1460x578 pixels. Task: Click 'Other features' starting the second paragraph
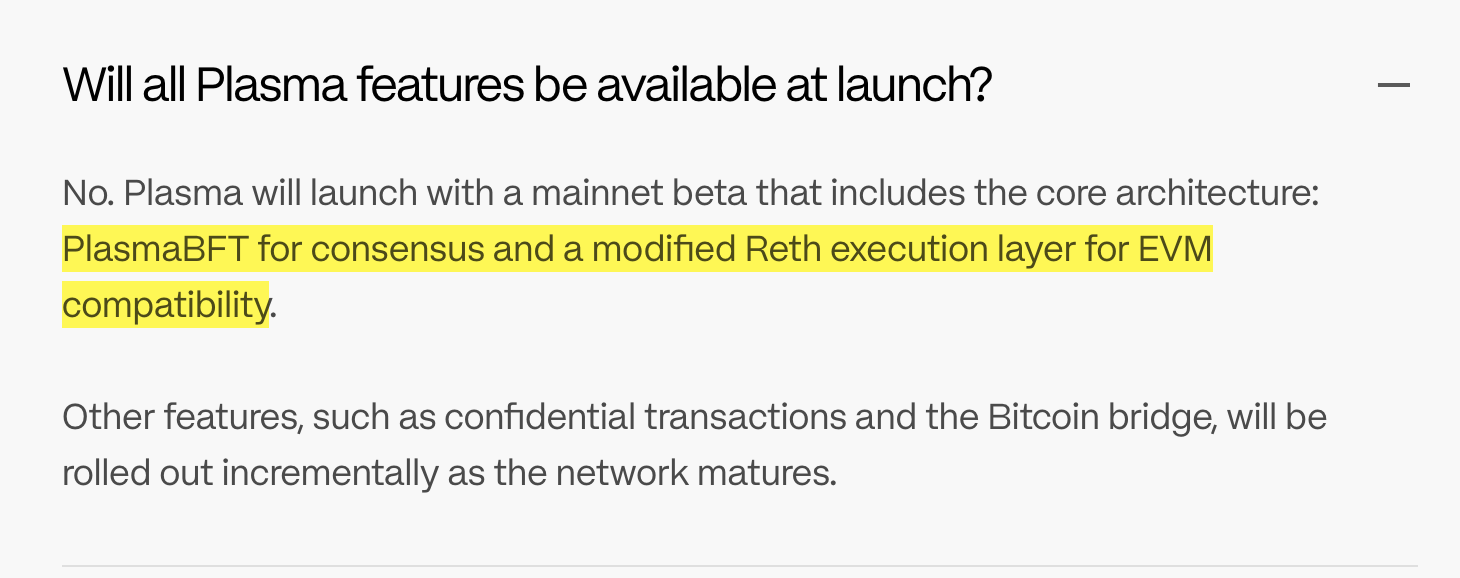(181, 416)
